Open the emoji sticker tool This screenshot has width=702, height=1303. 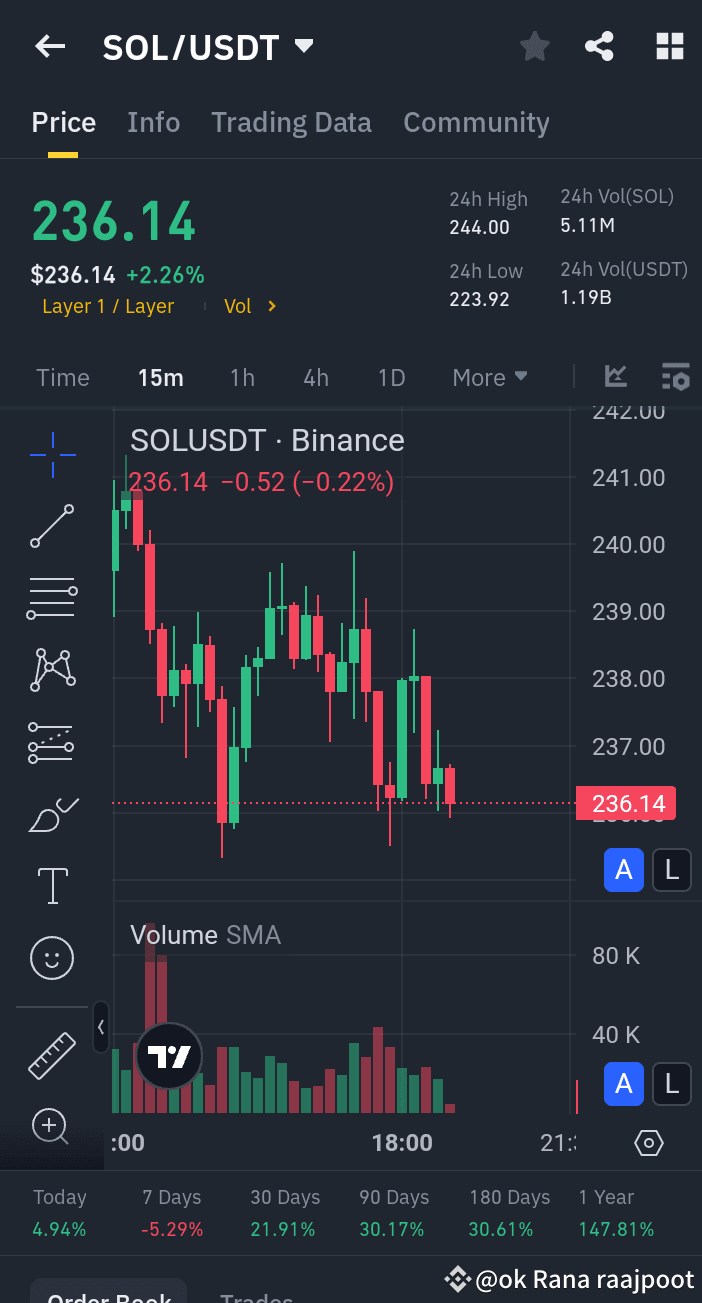(52, 958)
